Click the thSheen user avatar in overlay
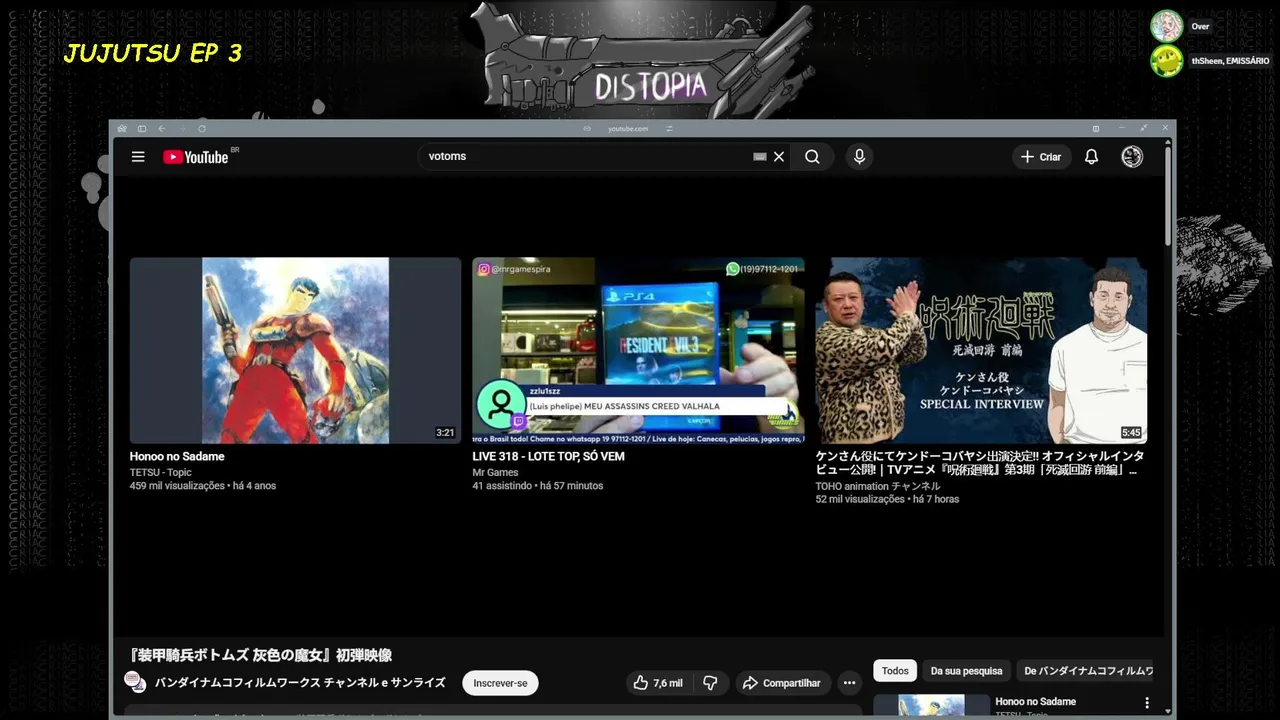This screenshot has height=720, width=1280. tap(1166, 61)
